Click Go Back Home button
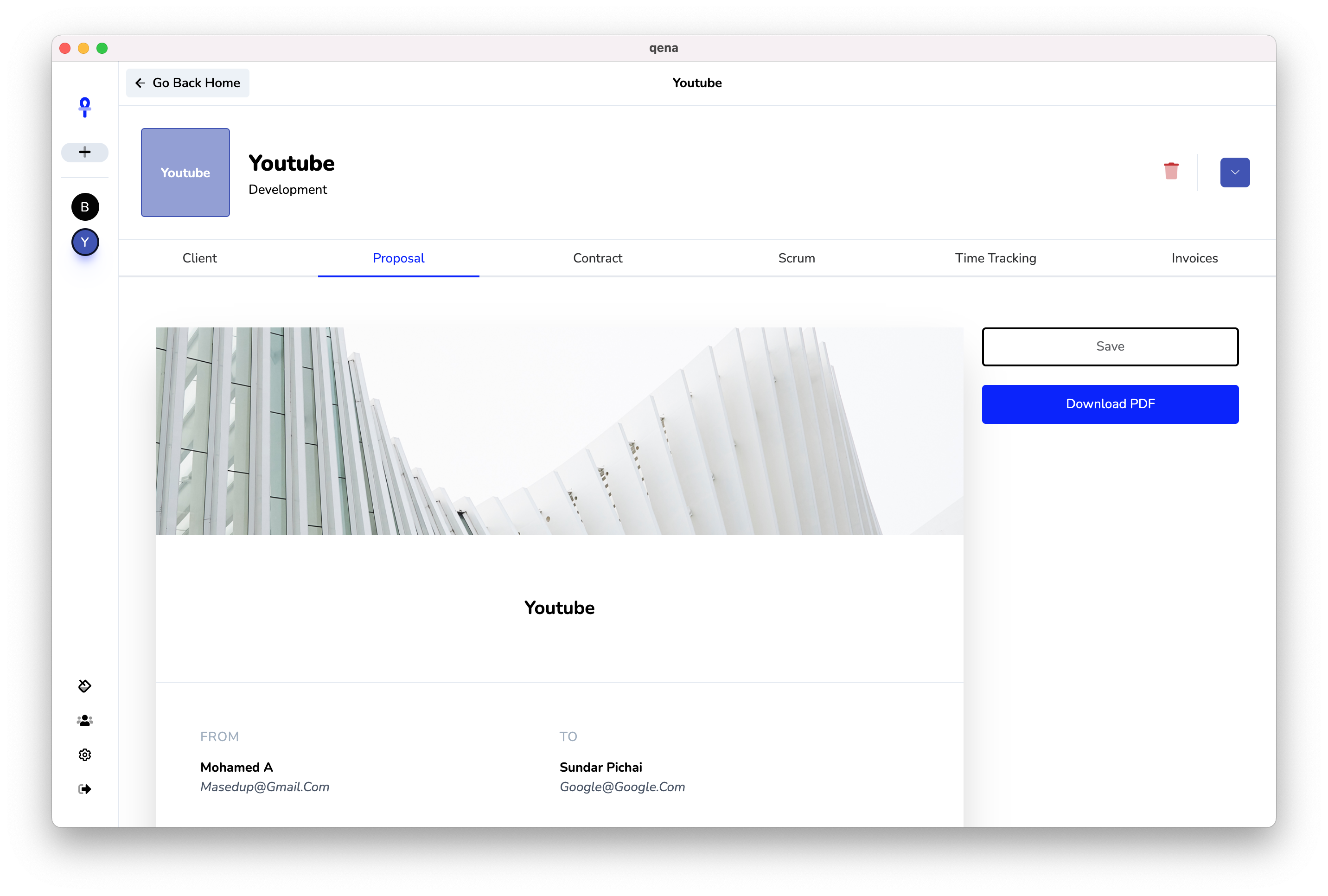The width and height of the screenshot is (1328, 896). (x=188, y=83)
